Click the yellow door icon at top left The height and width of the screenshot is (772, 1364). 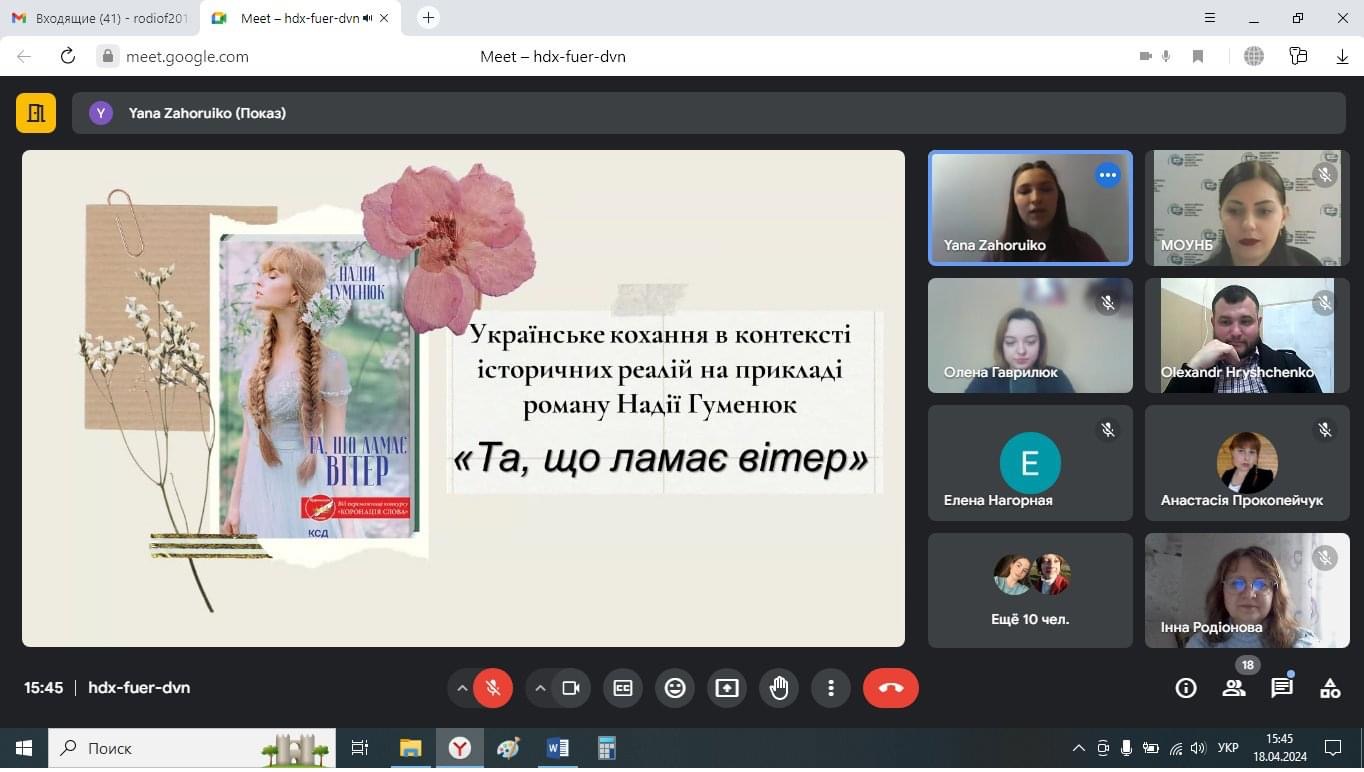click(x=36, y=113)
